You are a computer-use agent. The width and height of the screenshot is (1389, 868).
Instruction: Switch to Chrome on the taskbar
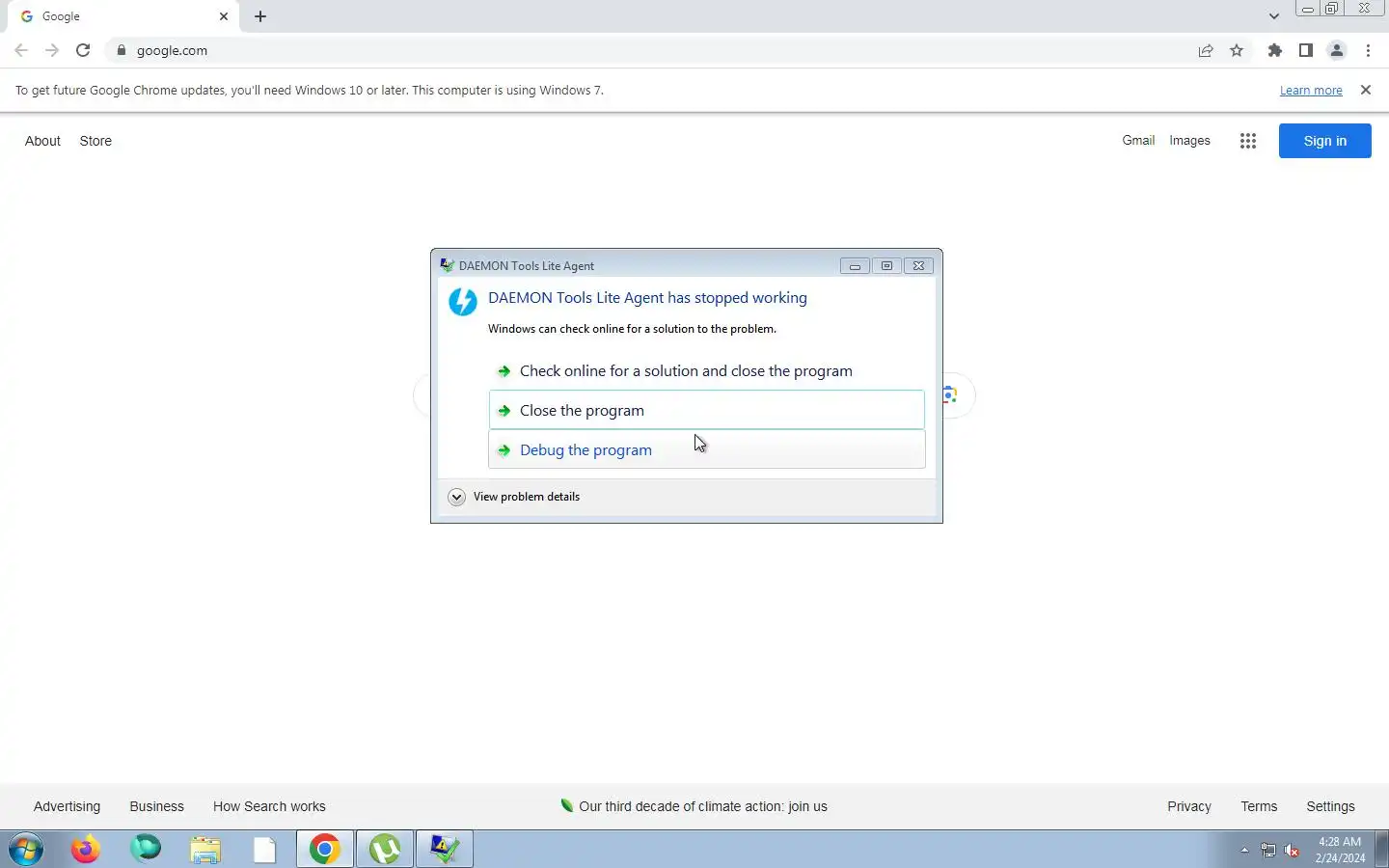pyautogui.click(x=325, y=849)
